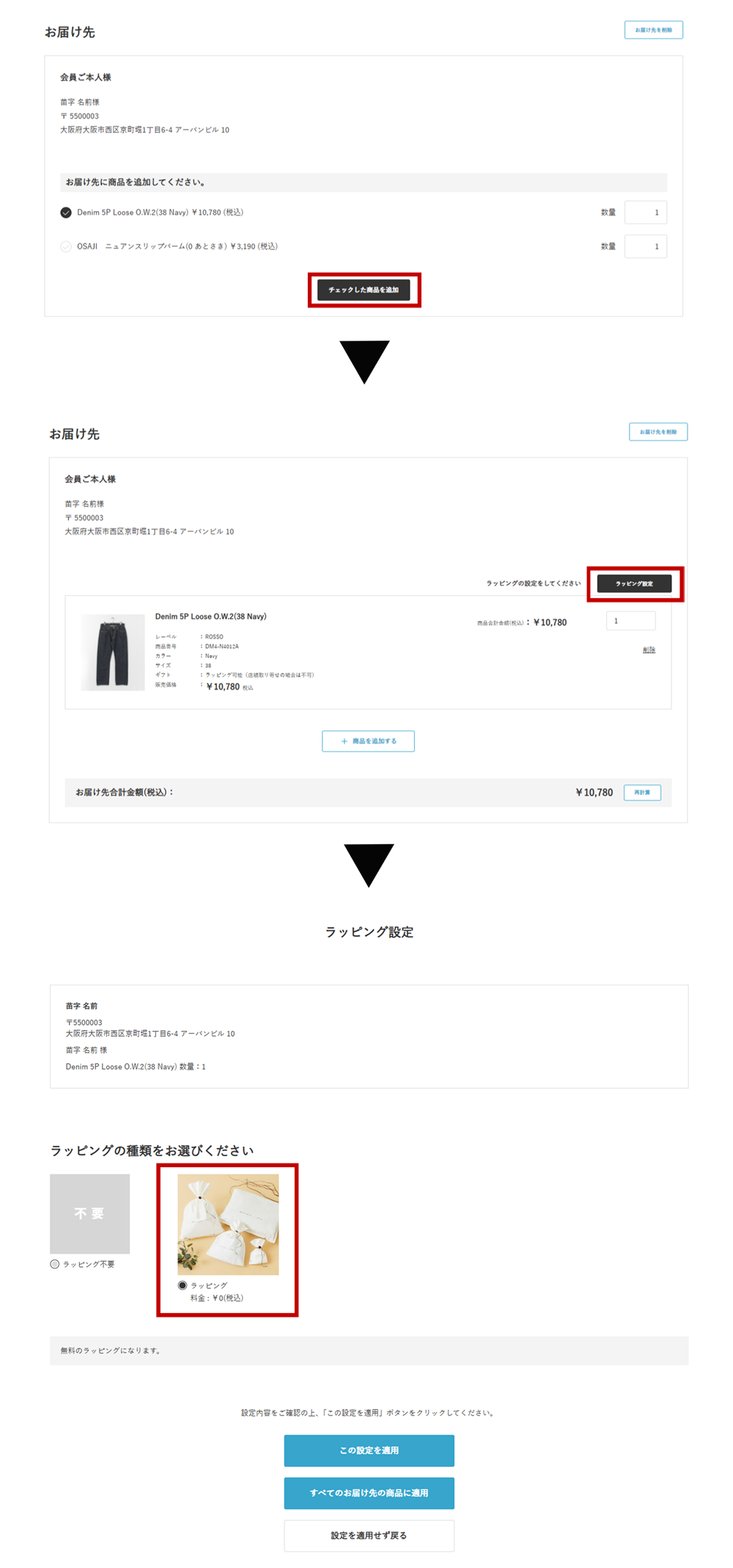Image resolution: width=733 pixels, height=1568 pixels.
Task: Select ラッピング不要 radio option
Action: pos(55,1264)
